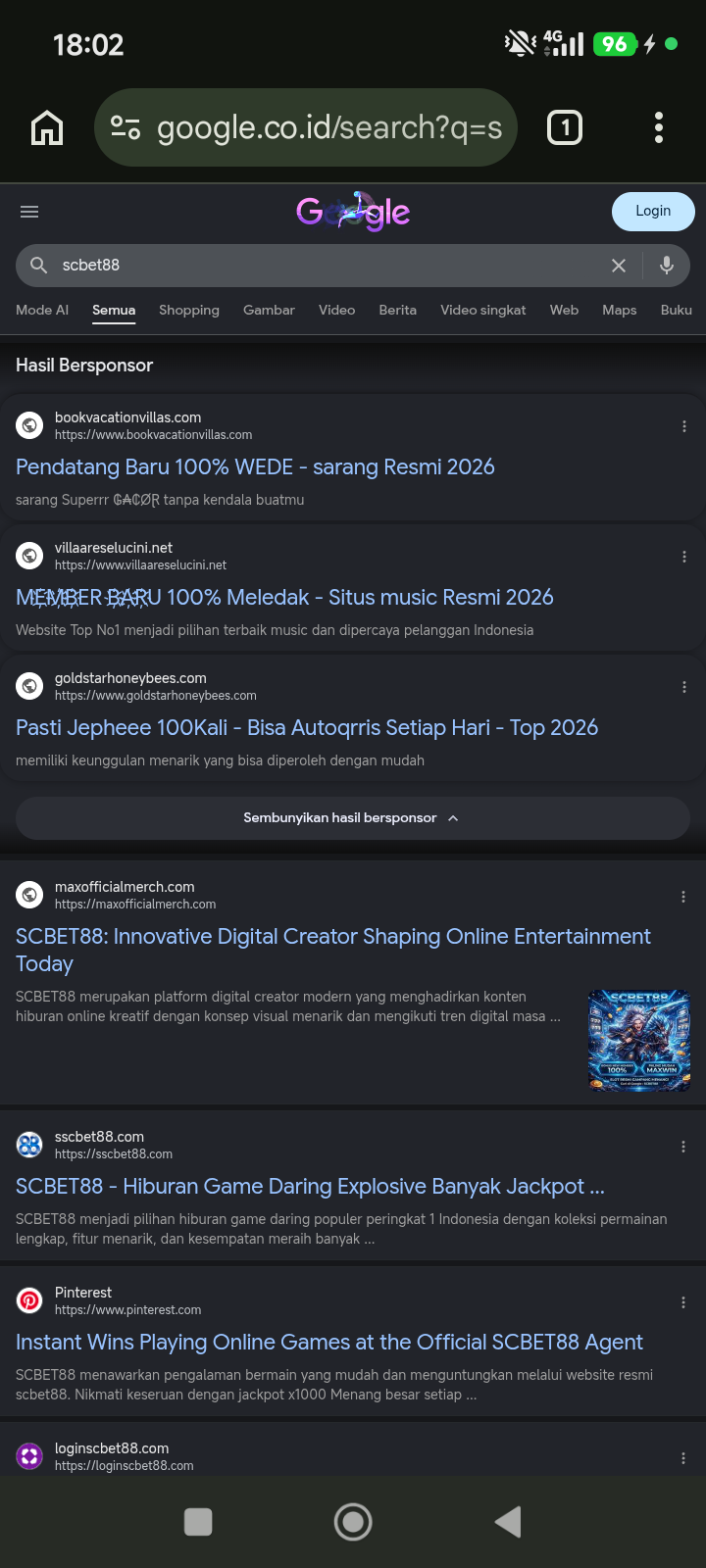This screenshot has height=1568, width=706.
Task: Open options for bookvacationvillas.com result
Action: [x=684, y=426]
